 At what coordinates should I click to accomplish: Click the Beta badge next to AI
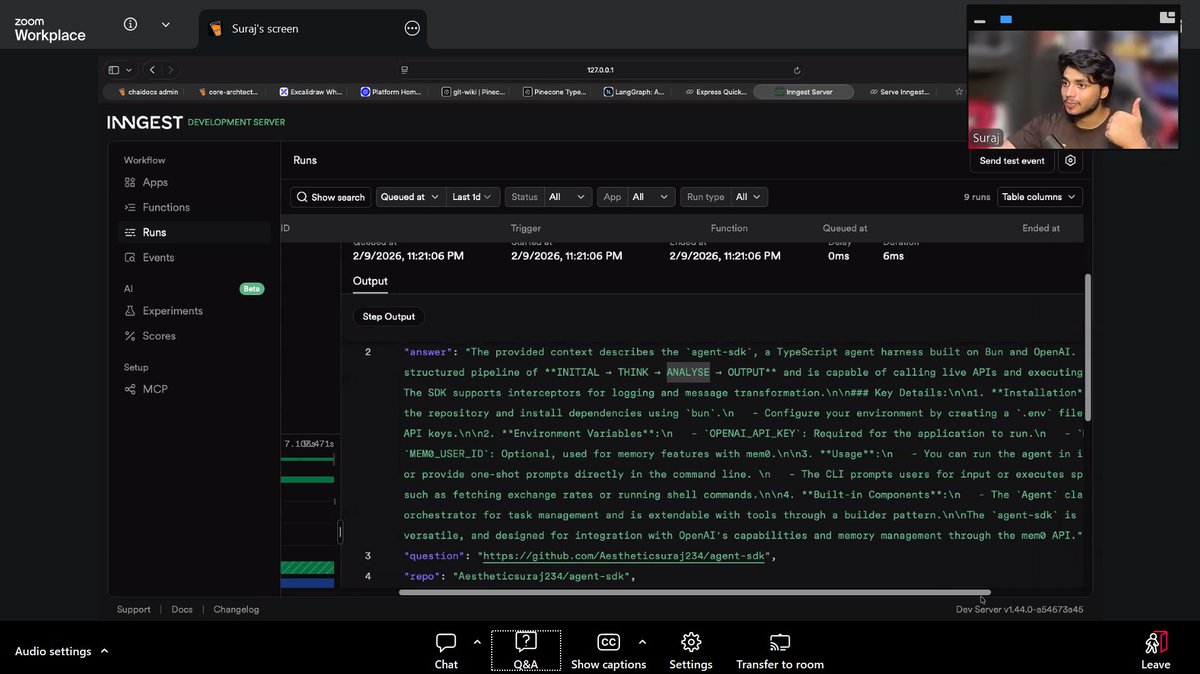252,289
